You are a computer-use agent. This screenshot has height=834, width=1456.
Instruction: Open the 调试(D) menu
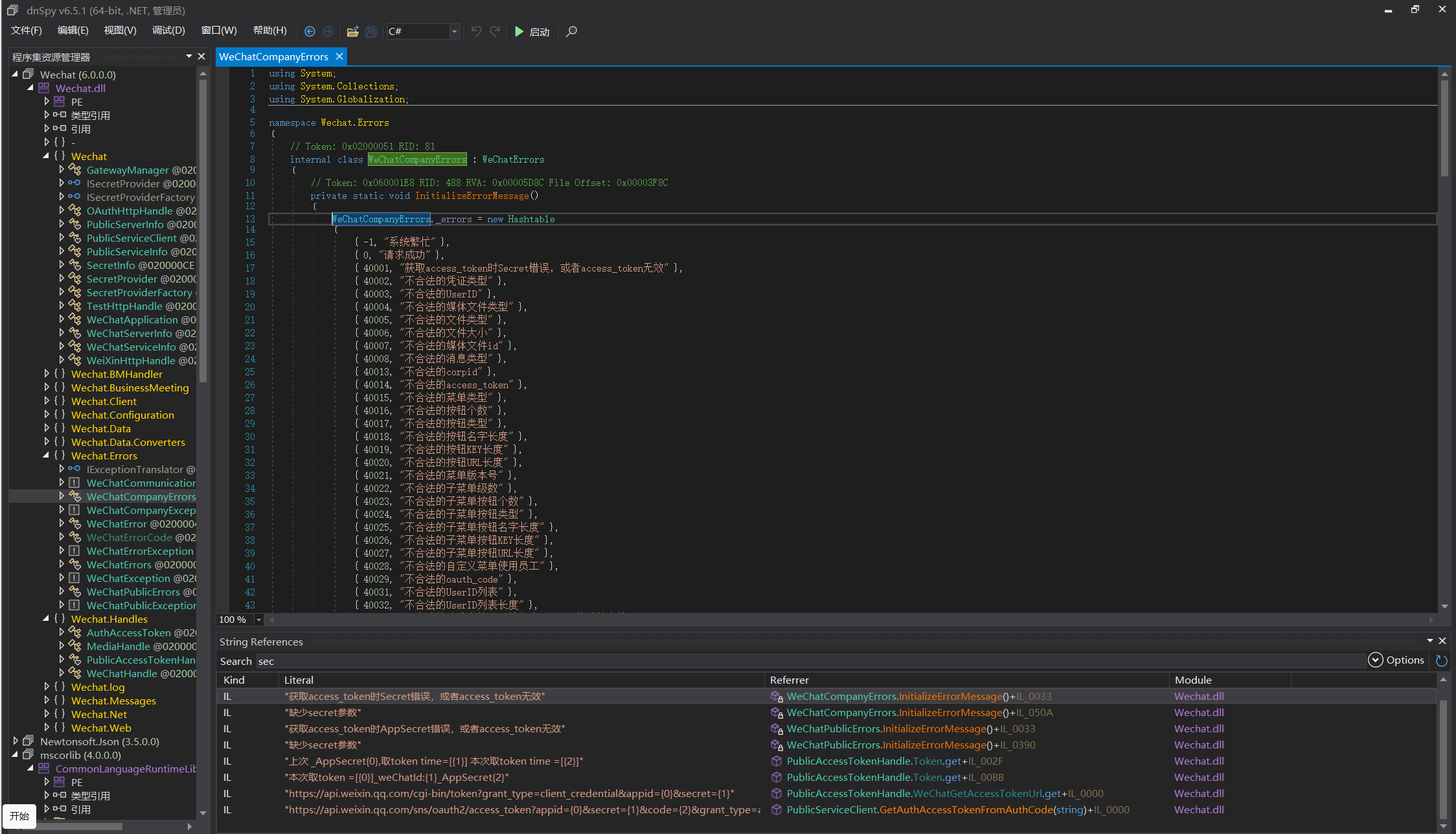(x=168, y=30)
